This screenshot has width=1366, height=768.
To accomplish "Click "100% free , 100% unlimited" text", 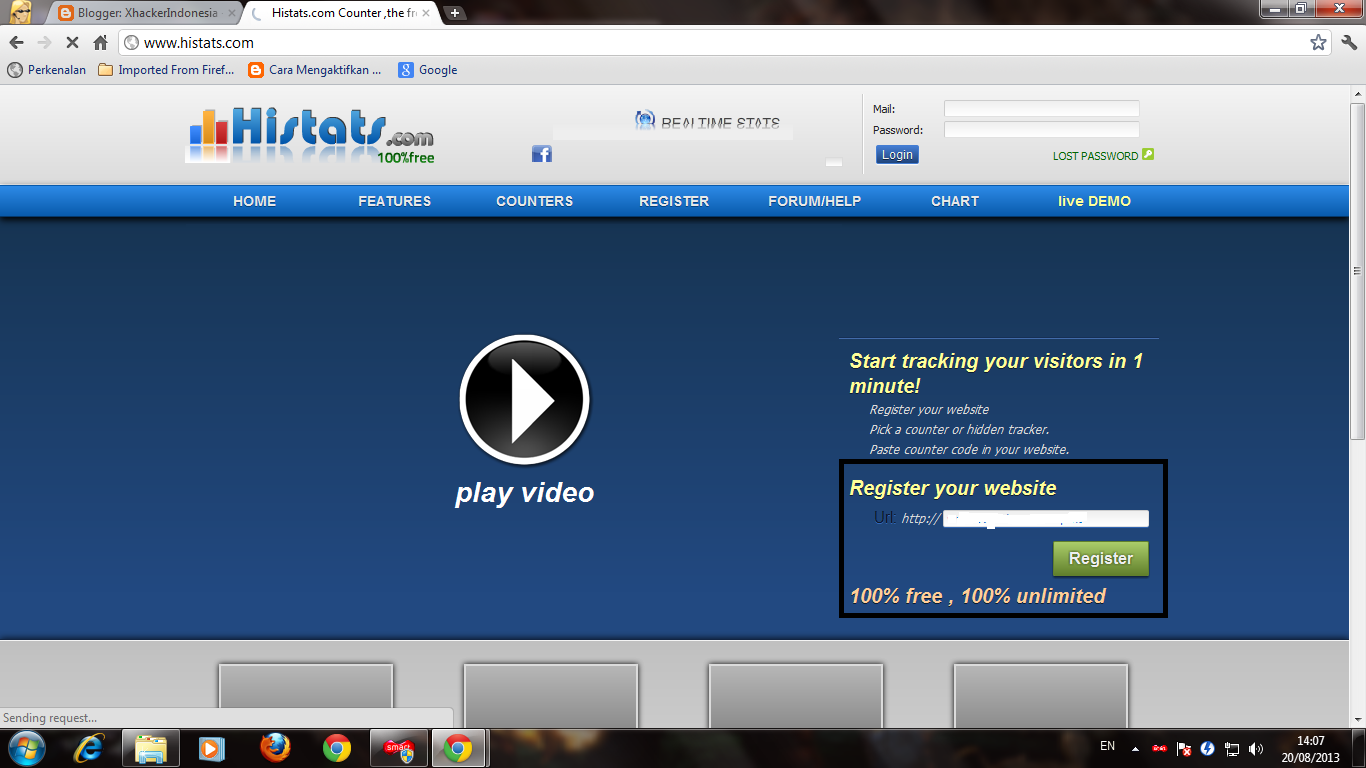I will tap(978, 596).
